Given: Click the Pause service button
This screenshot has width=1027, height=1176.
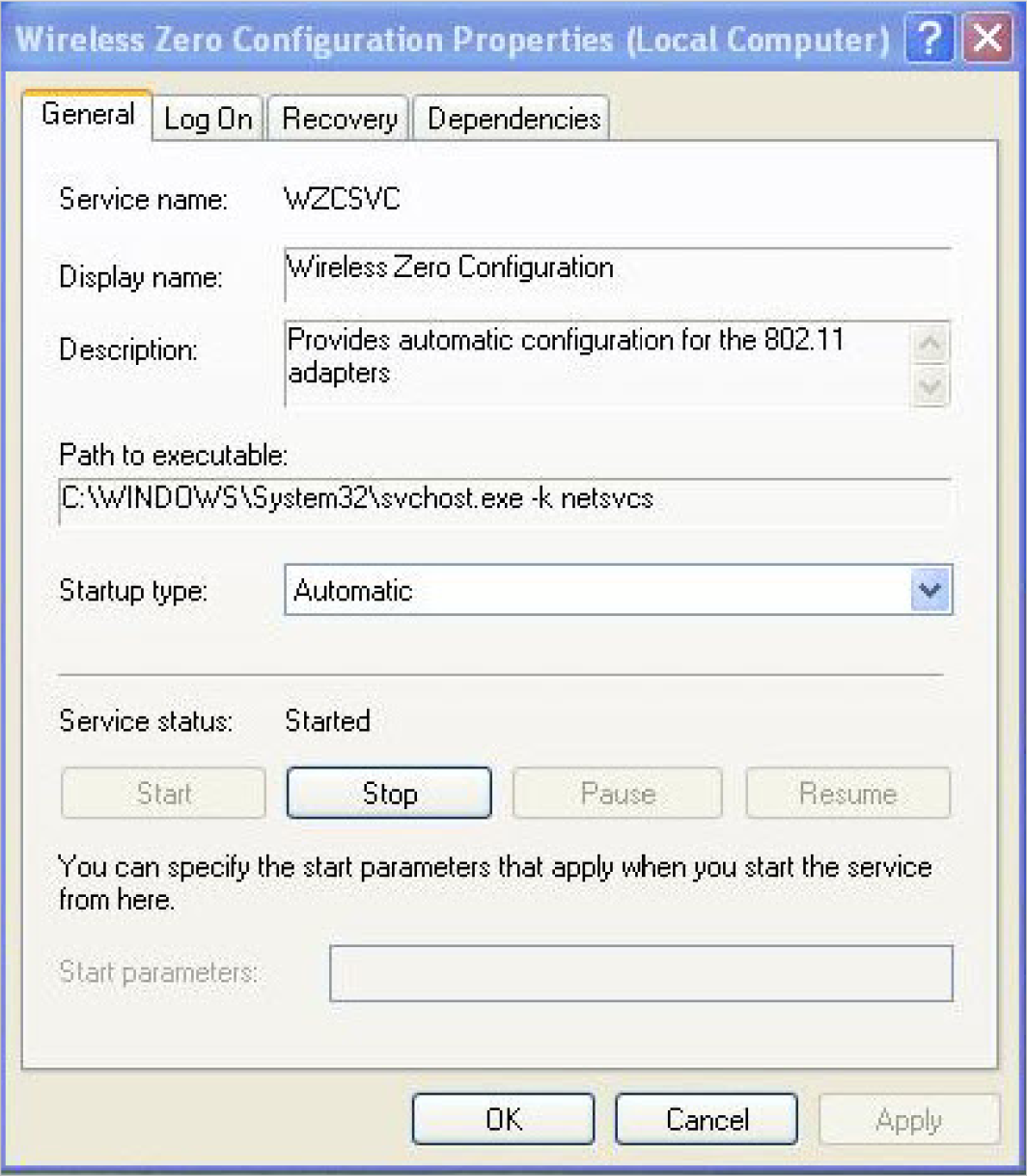Looking at the screenshot, I should click(x=617, y=794).
